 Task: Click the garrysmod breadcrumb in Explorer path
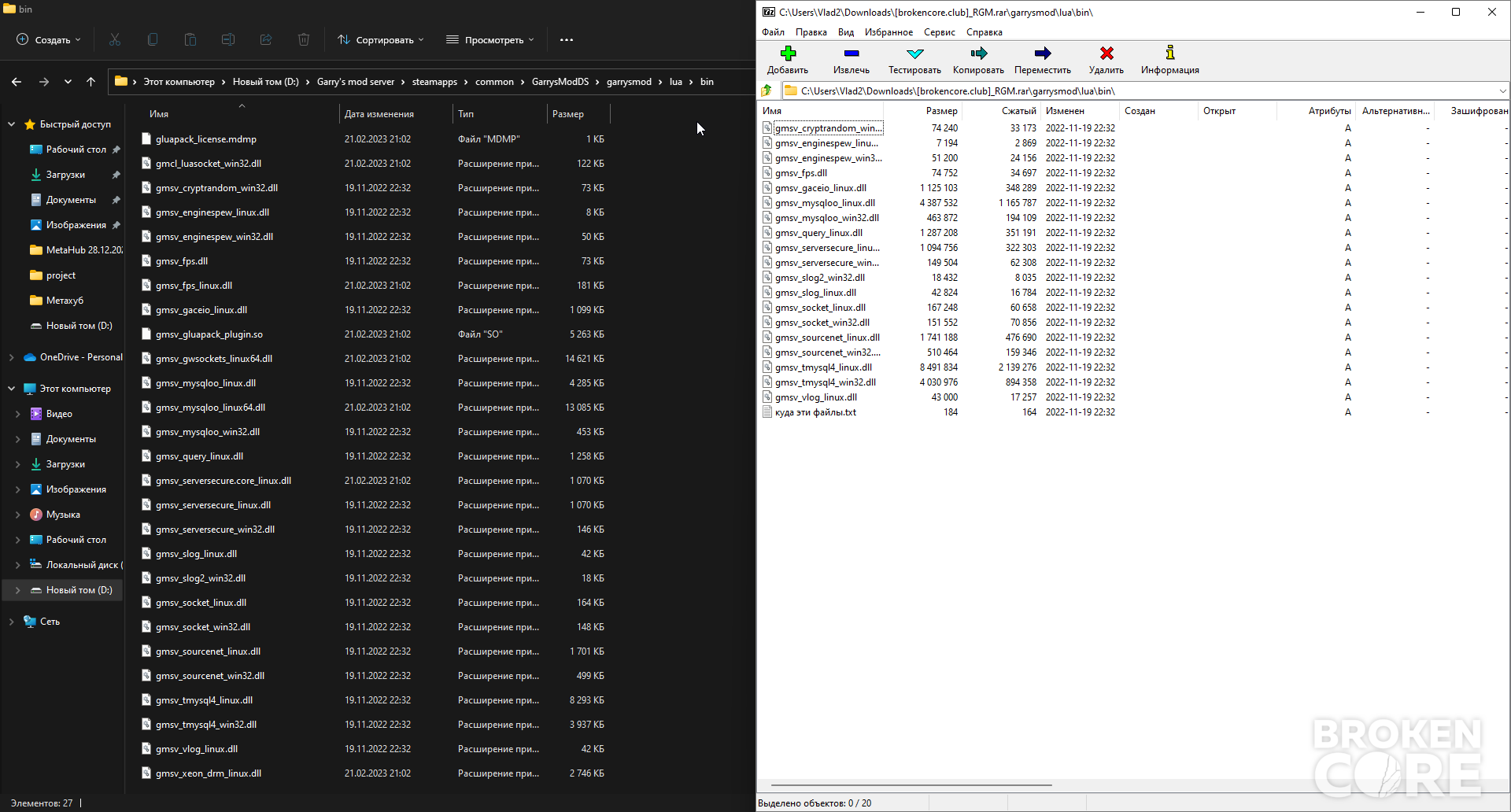click(x=629, y=82)
